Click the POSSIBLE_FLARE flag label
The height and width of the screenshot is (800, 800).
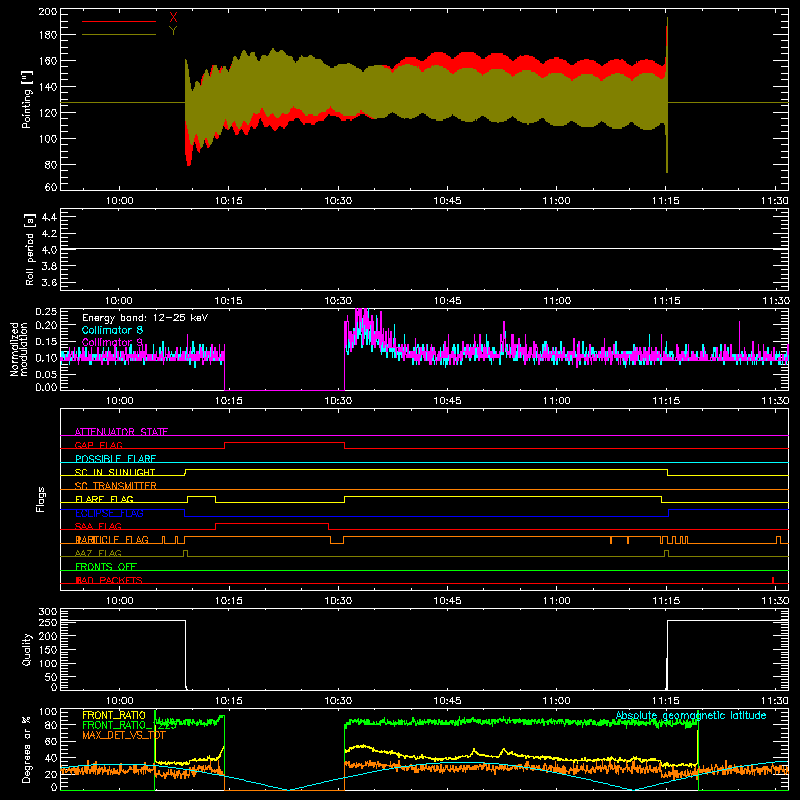tap(115, 459)
